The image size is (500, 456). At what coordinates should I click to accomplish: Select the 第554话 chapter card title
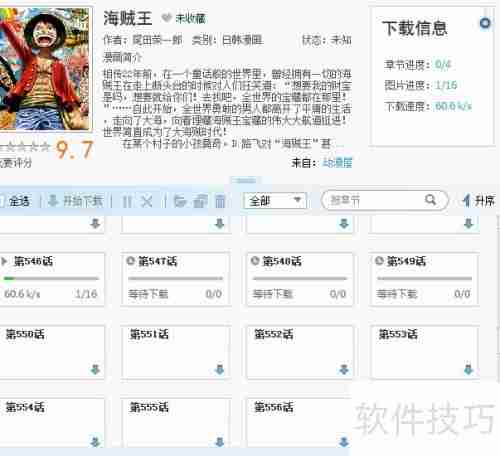pyautogui.click(x=25, y=407)
